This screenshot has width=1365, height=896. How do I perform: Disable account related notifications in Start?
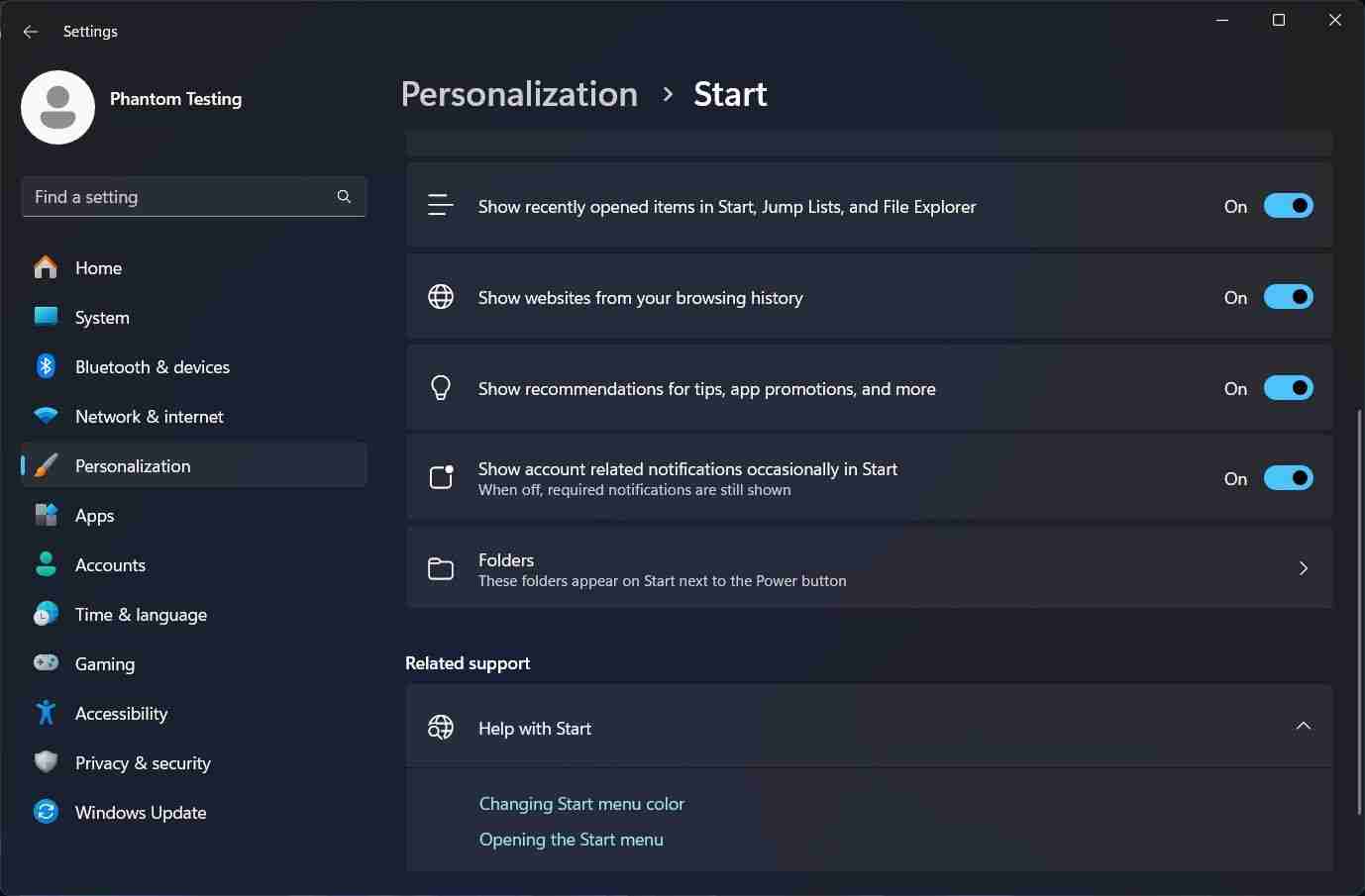(1288, 478)
